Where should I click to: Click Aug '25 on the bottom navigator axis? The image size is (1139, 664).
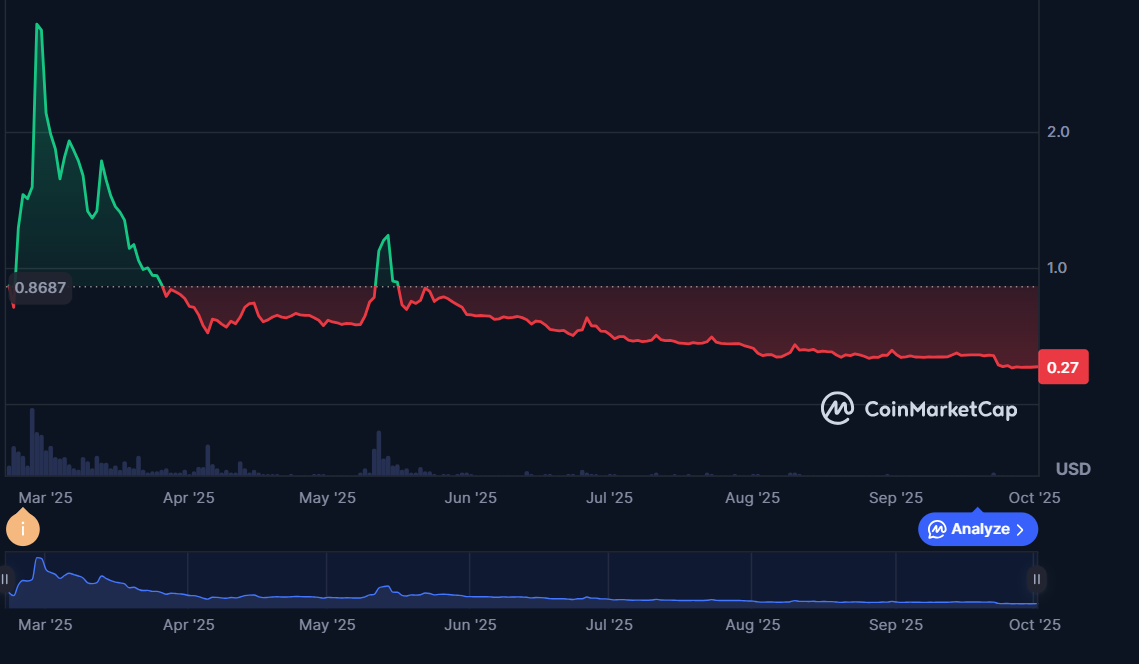752,625
